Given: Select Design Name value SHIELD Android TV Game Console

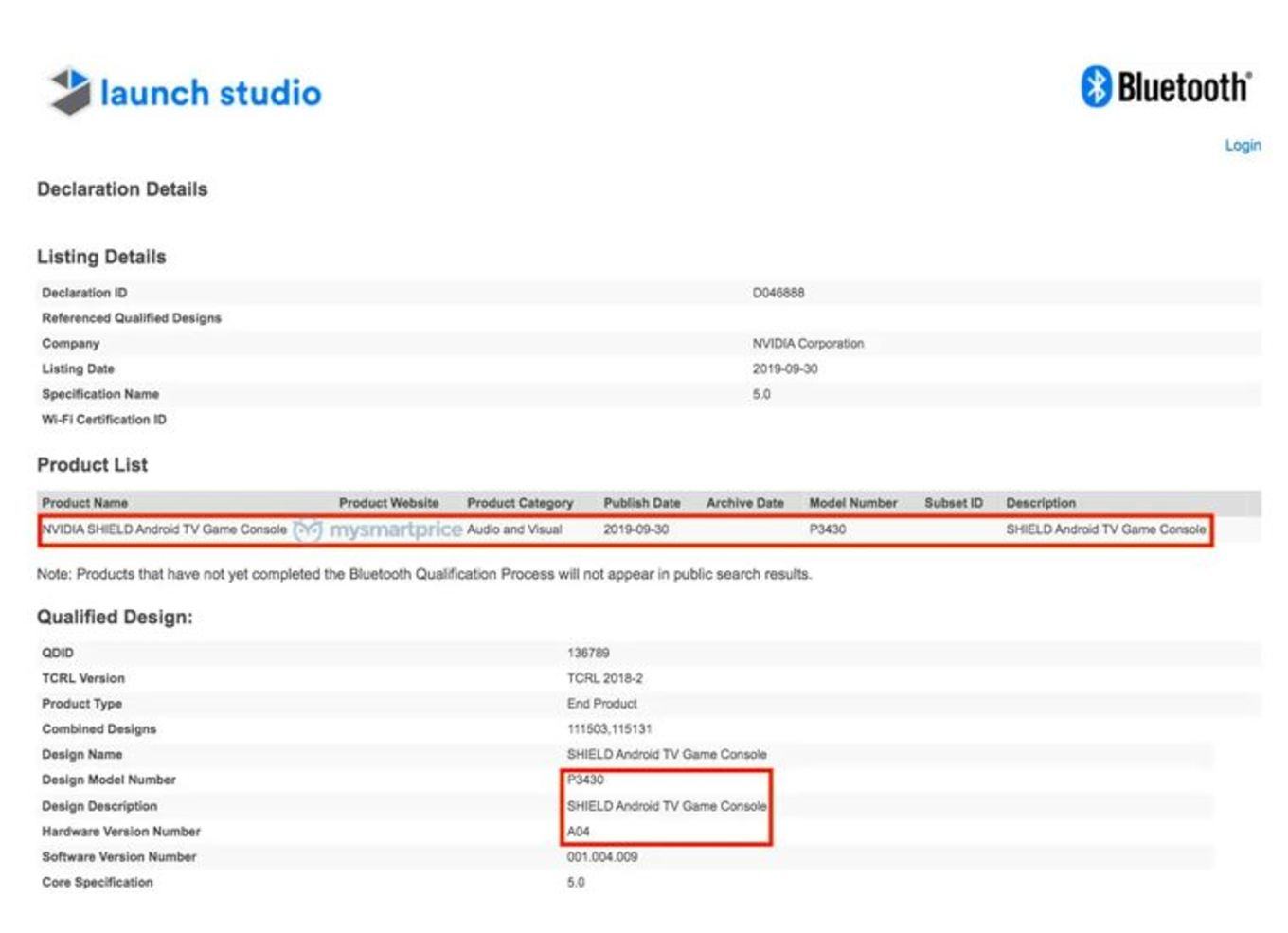Looking at the screenshot, I should [x=667, y=755].
